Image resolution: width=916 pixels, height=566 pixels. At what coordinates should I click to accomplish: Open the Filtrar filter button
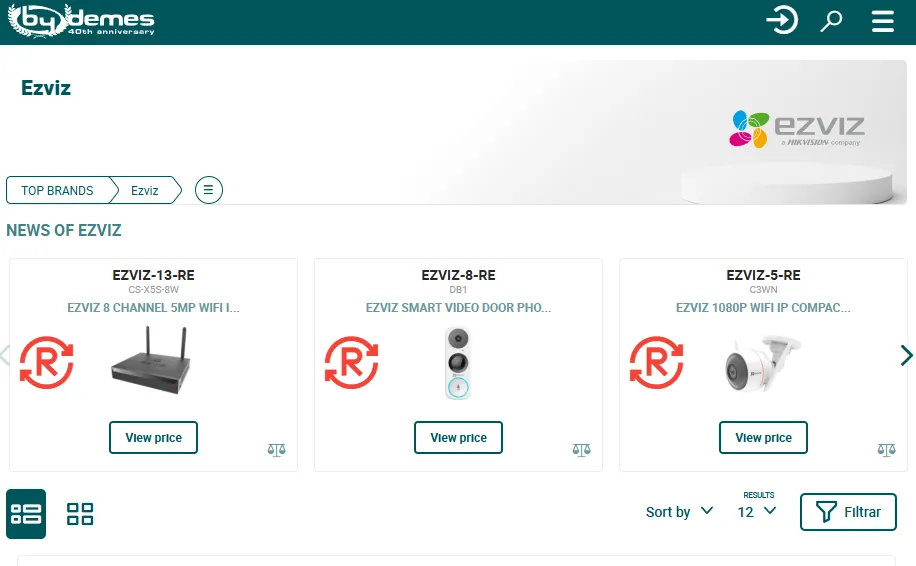(848, 512)
